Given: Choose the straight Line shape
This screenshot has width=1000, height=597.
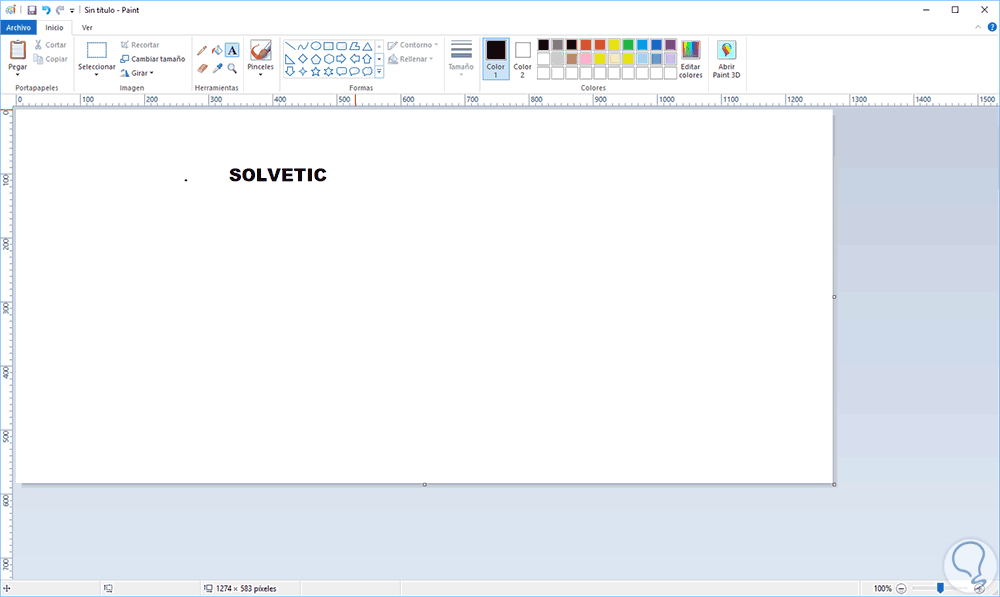Looking at the screenshot, I should (x=290, y=46).
